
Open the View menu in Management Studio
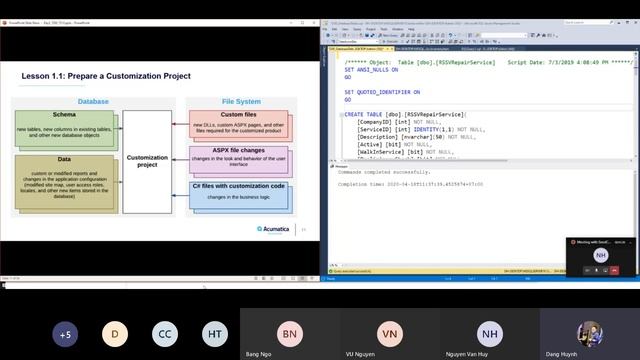click(345, 29)
